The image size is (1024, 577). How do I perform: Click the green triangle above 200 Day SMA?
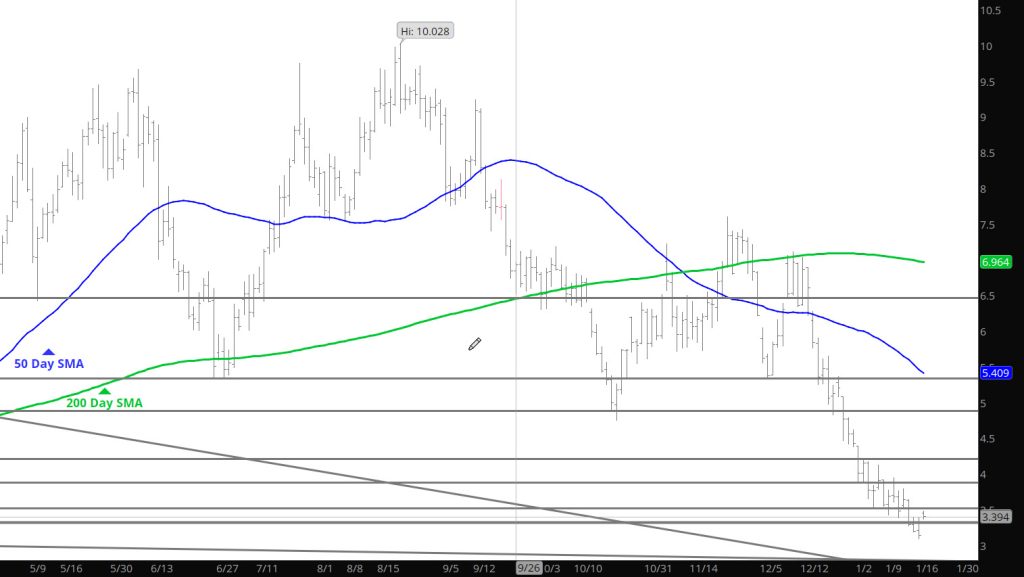[104, 391]
